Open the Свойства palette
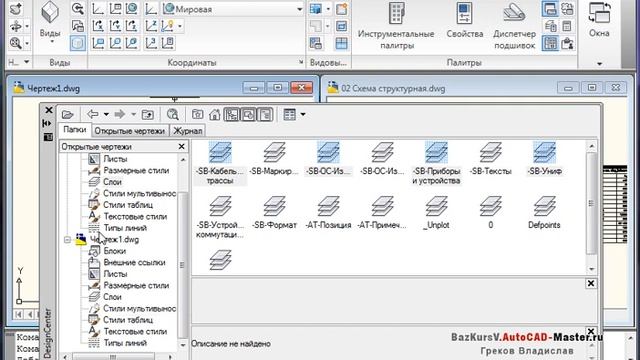Image resolution: width=640 pixels, height=360 pixels. [464, 21]
